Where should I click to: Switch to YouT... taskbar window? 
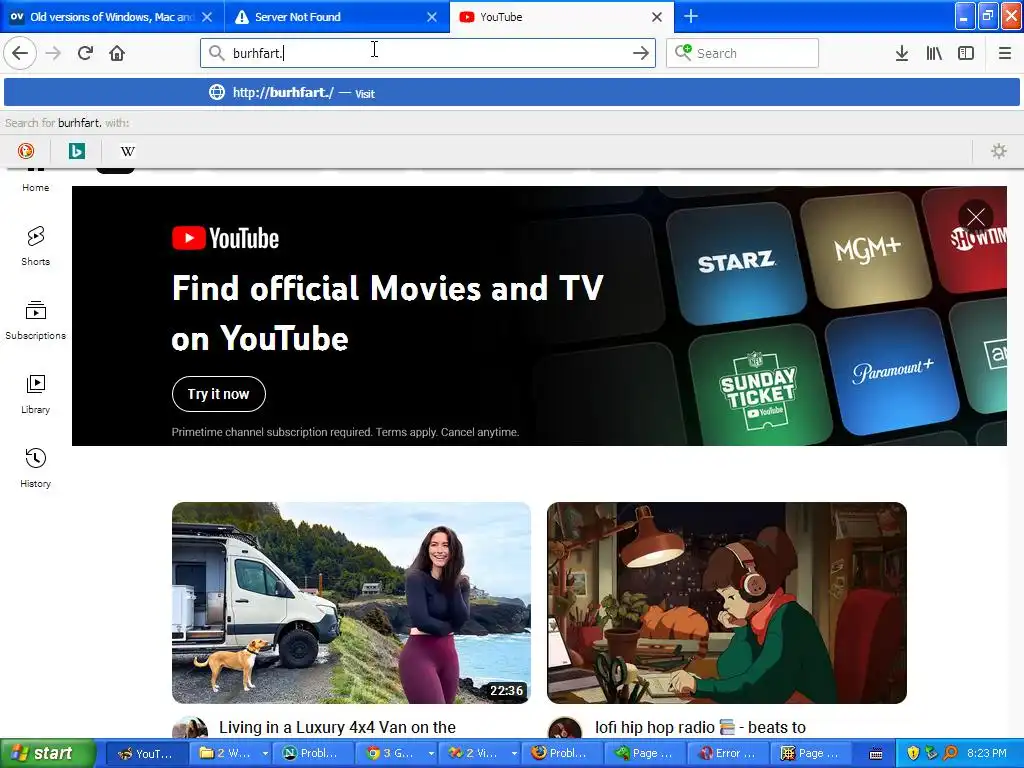coord(146,754)
